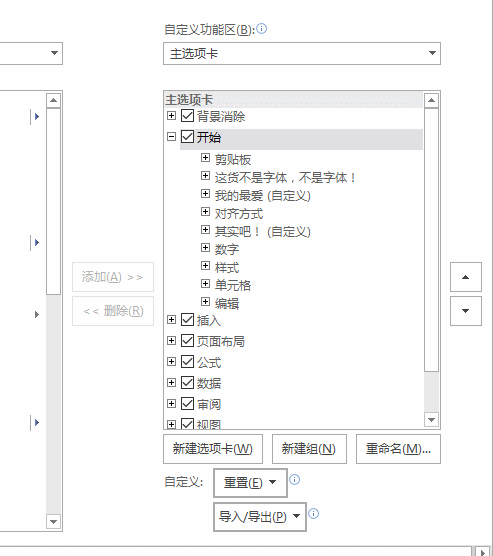
Task: Open the 导入/导出 dropdown button
Action: tap(260, 517)
